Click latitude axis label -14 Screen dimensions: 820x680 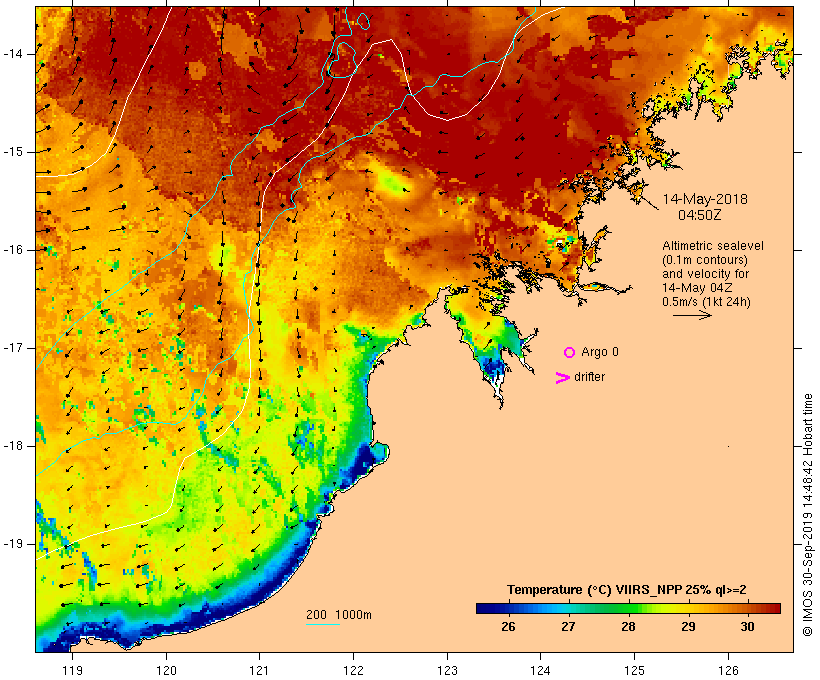tap(13, 54)
